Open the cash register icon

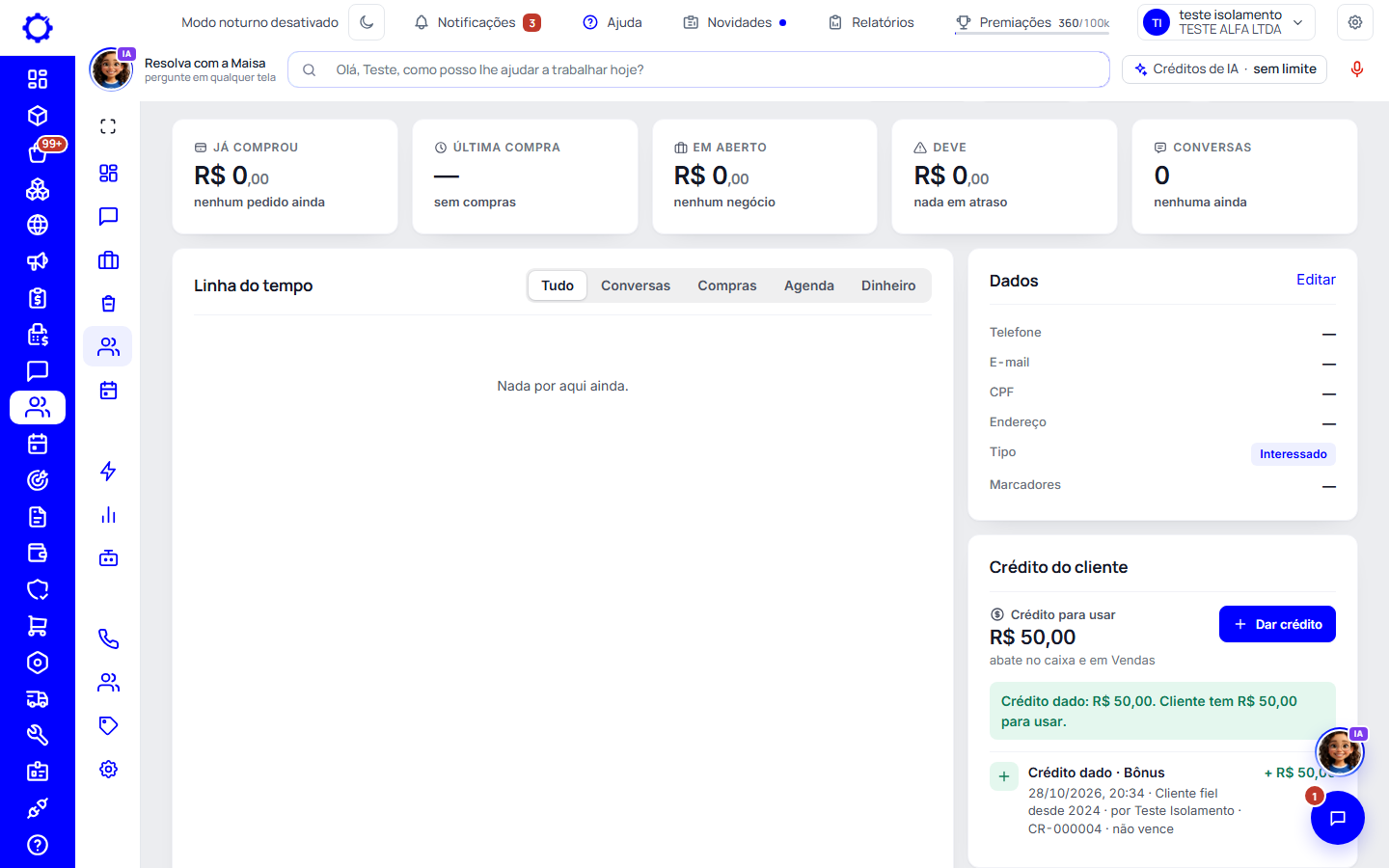(38, 335)
